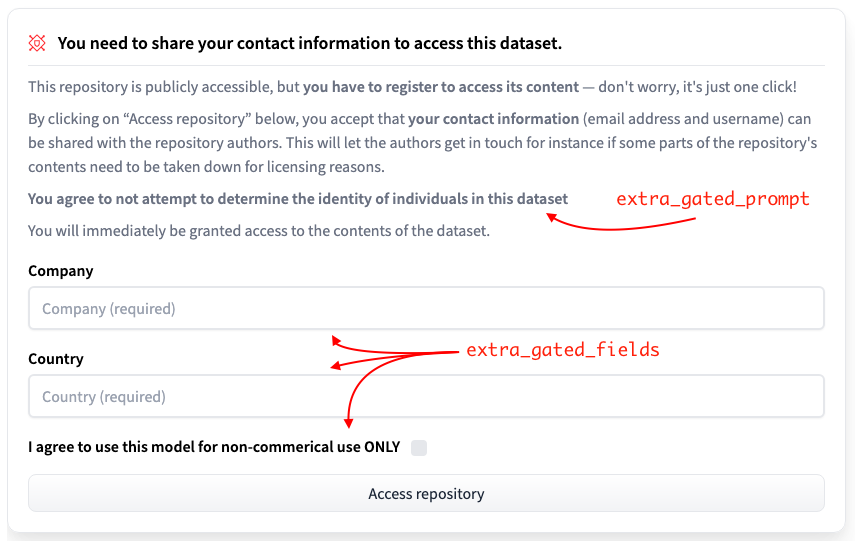Click "This repository is publicly accessible" text

(x=150, y=87)
